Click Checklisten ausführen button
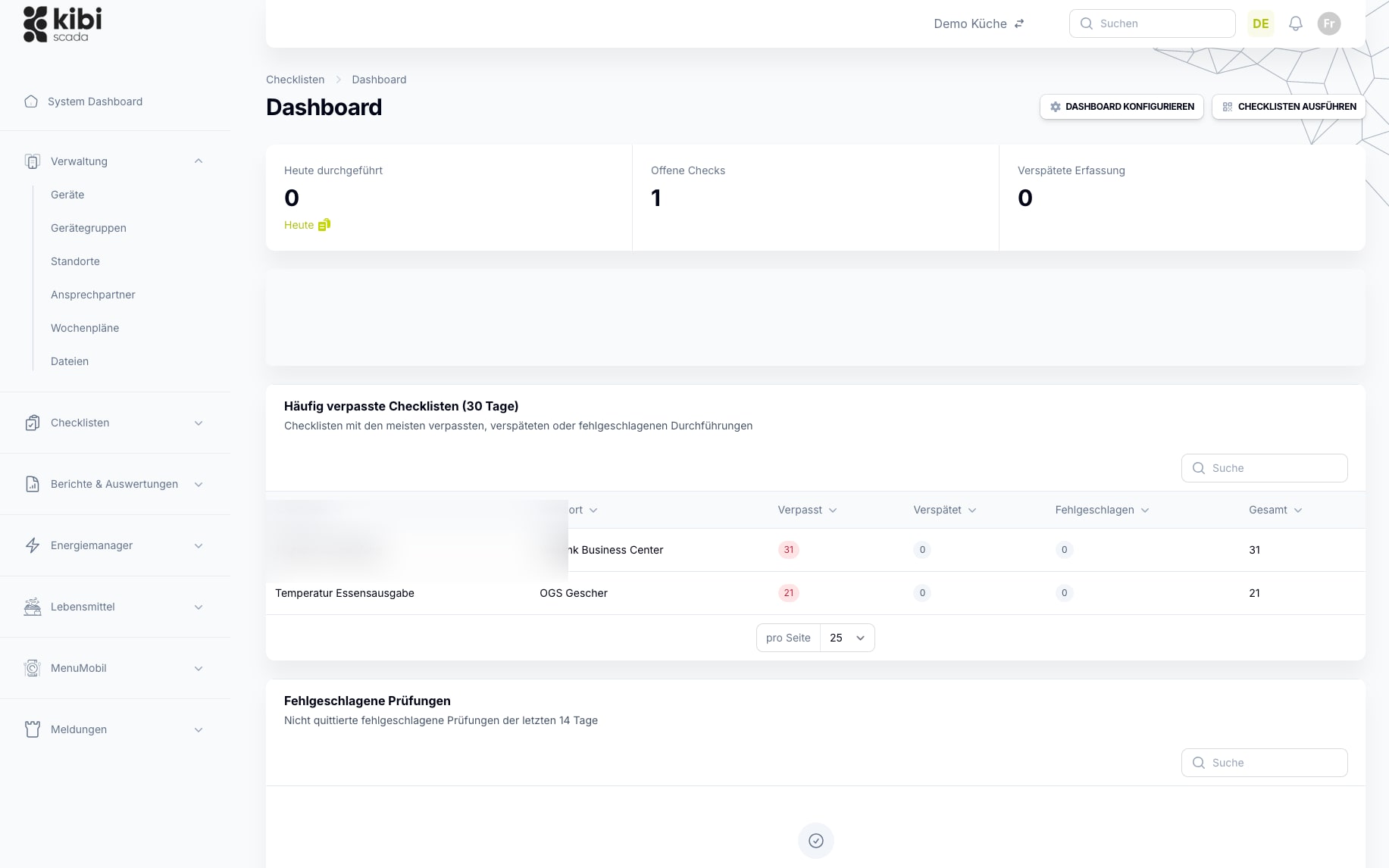The width and height of the screenshot is (1389, 868). pyautogui.click(x=1289, y=107)
